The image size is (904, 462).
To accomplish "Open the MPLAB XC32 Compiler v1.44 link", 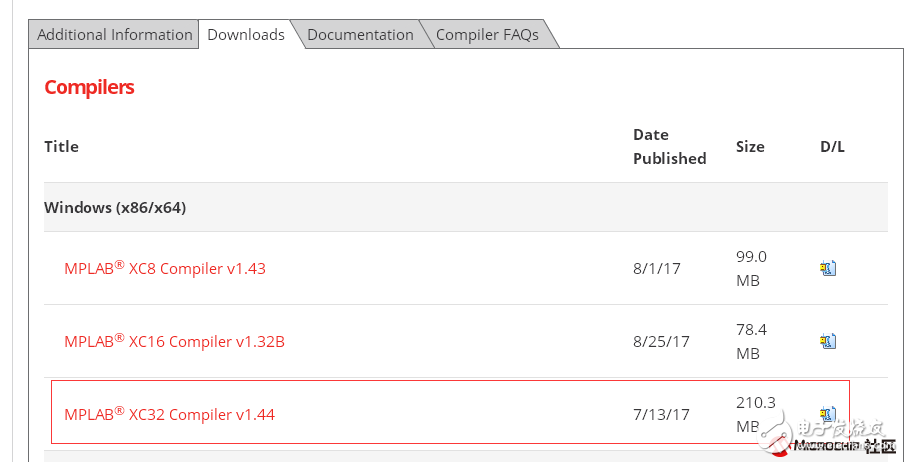I will [x=169, y=414].
